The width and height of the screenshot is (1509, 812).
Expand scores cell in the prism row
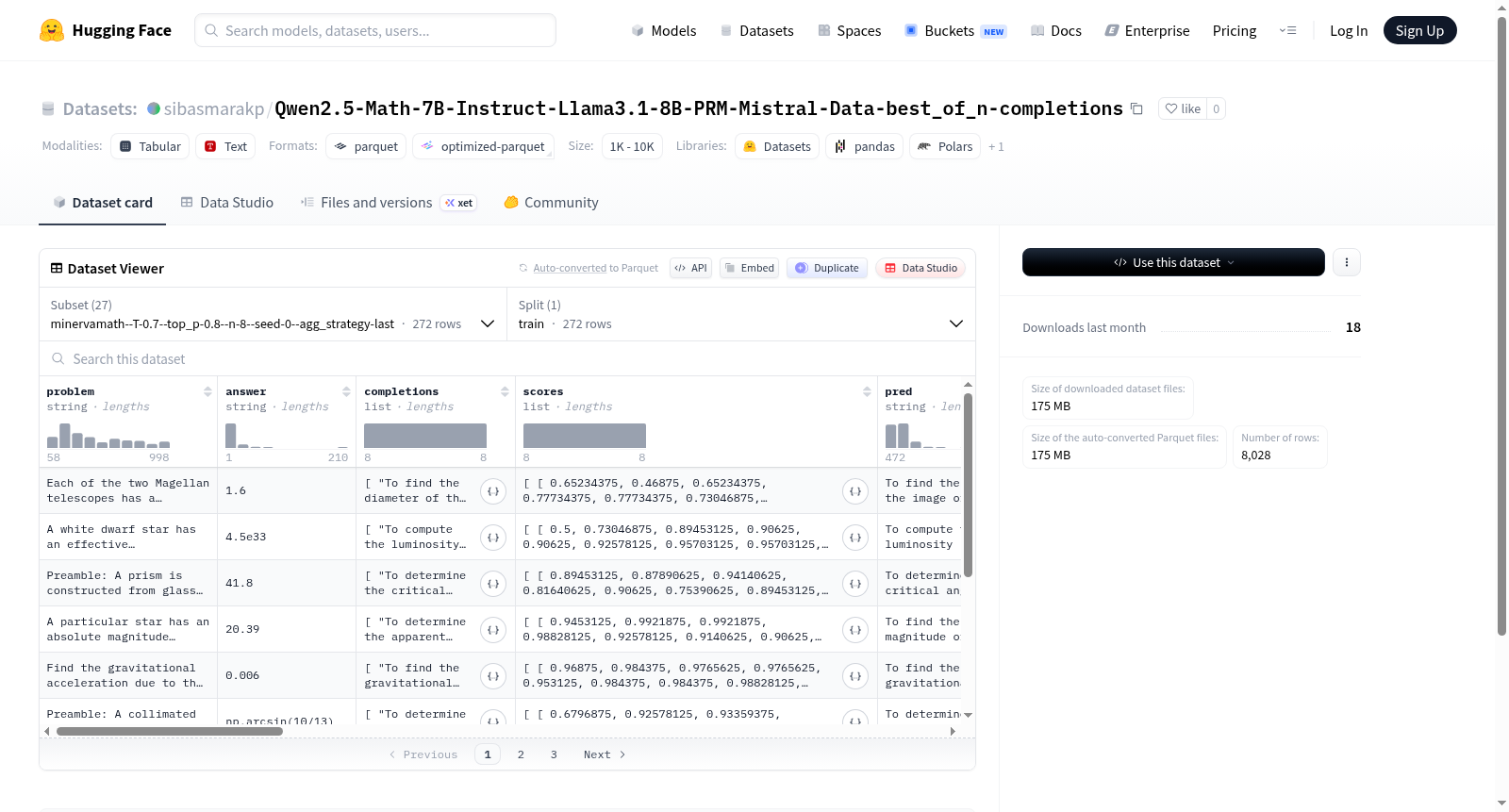tap(855, 584)
